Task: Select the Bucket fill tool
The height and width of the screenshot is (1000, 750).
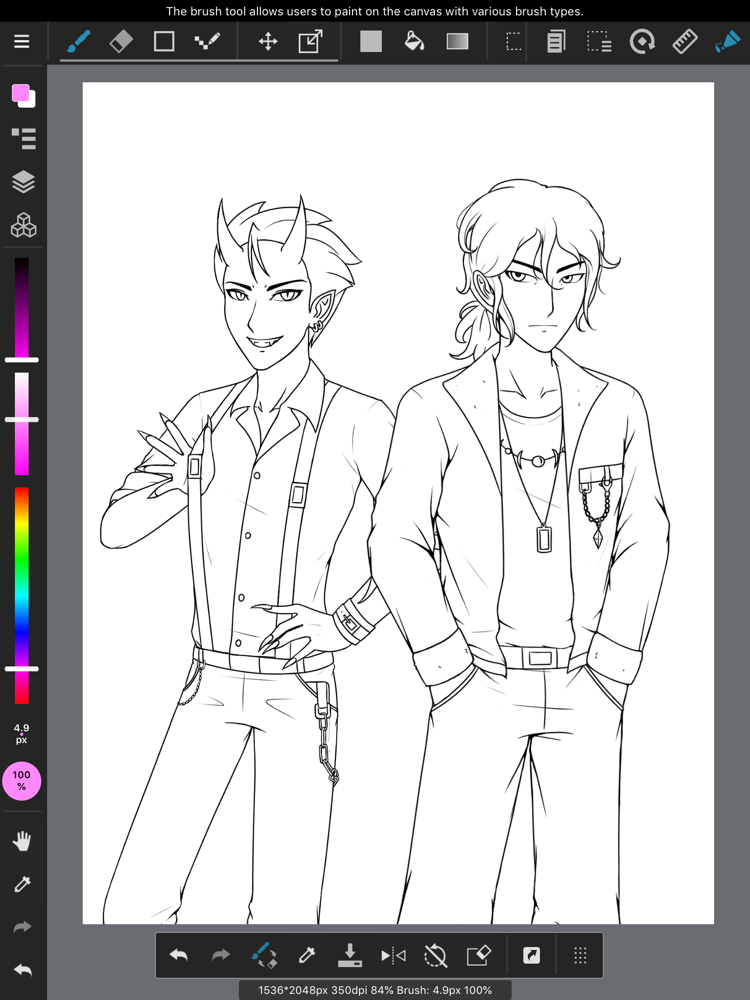Action: (415, 41)
